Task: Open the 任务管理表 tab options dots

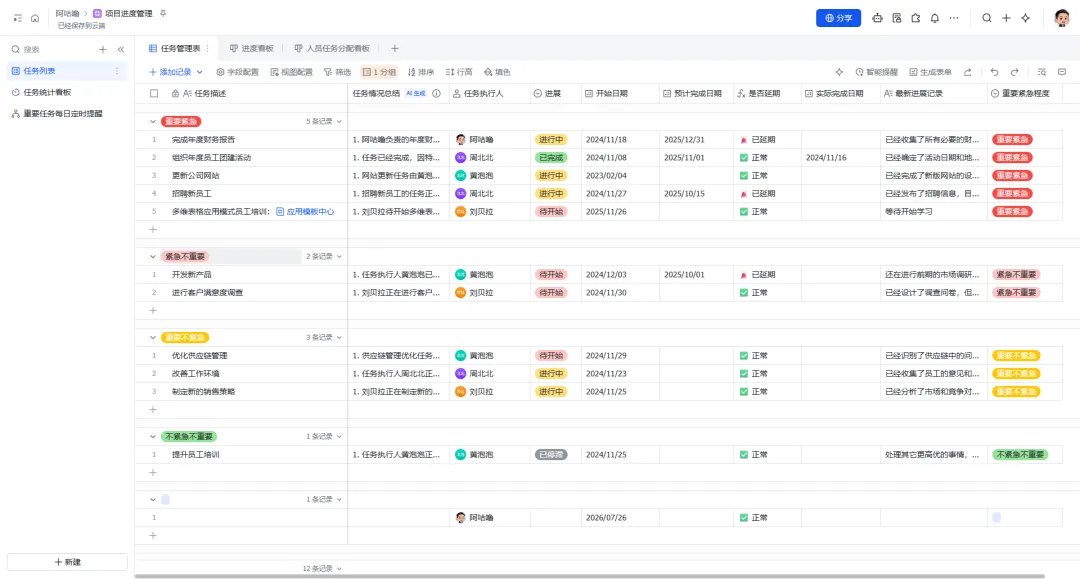Action: tap(207, 48)
